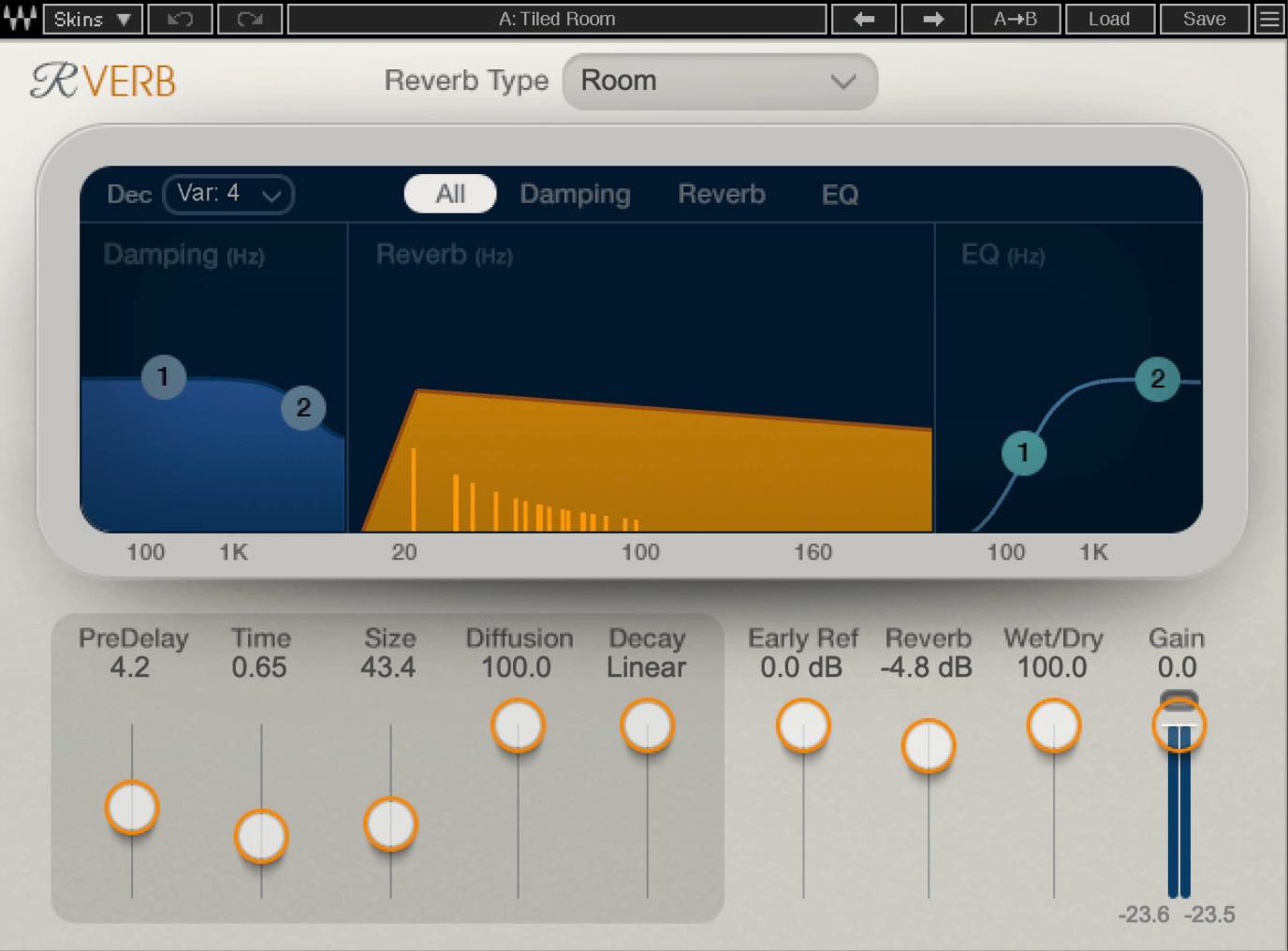This screenshot has height=951, width=1288.
Task: Click the RVerb logo
Action: 103,81
